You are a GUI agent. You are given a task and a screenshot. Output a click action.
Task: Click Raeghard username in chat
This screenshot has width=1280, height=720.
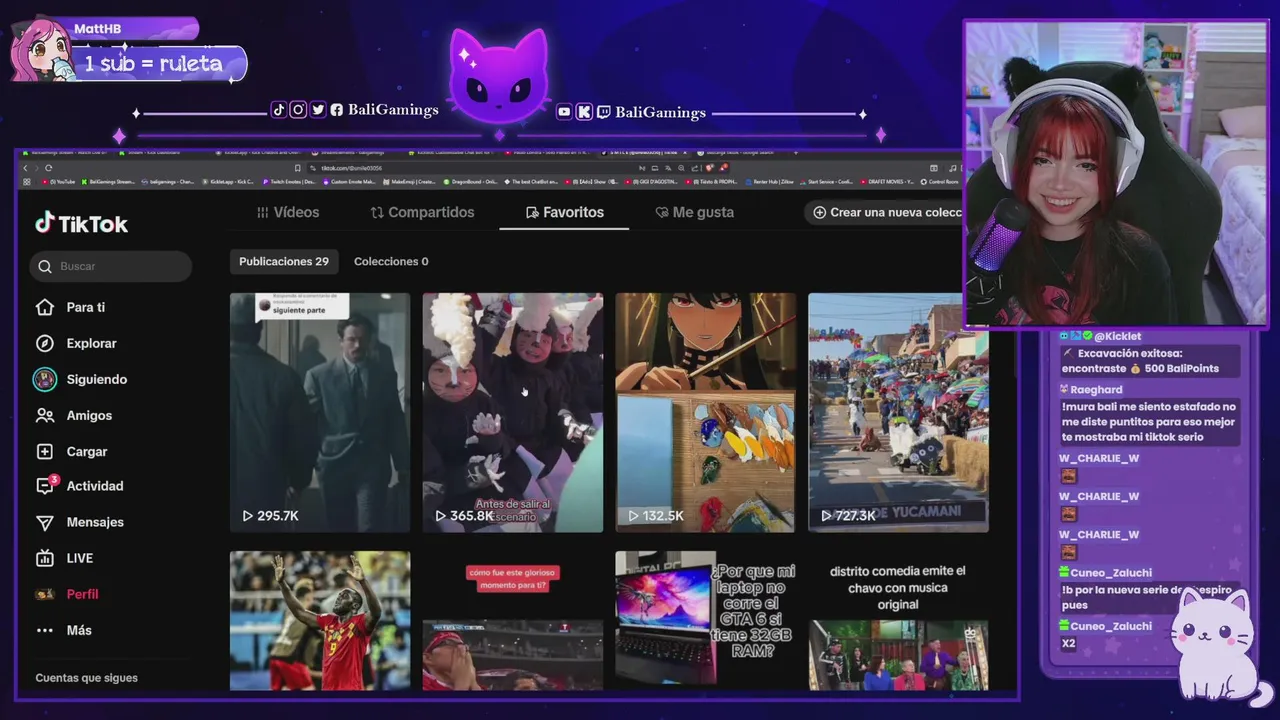click(1096, 390)
